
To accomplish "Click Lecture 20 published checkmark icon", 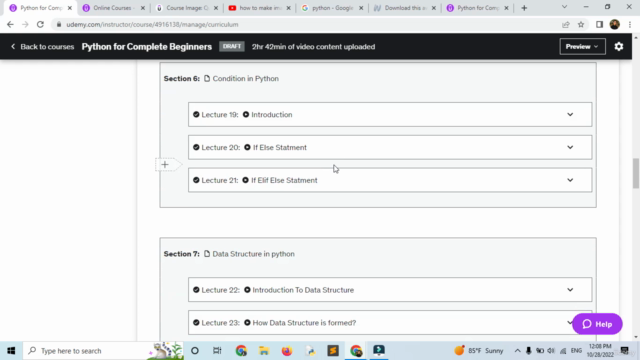I will [196, 147].
